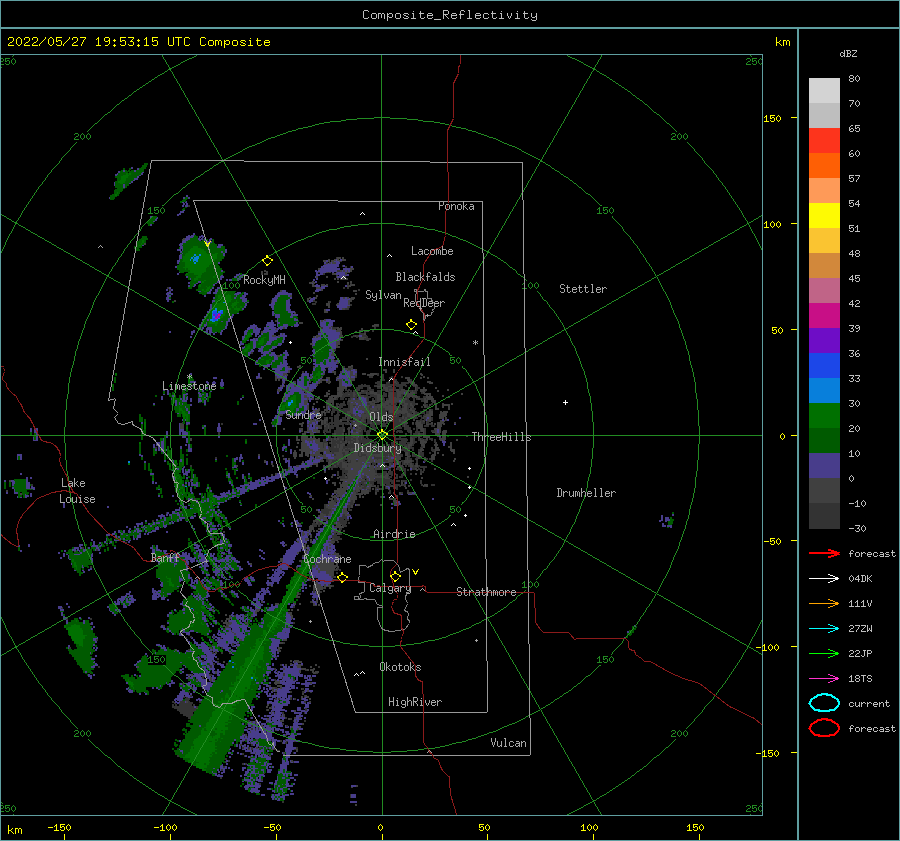Viewport: 900px width, 841px height.
Task: Click the RockyMH label
Action: (264, 280)
